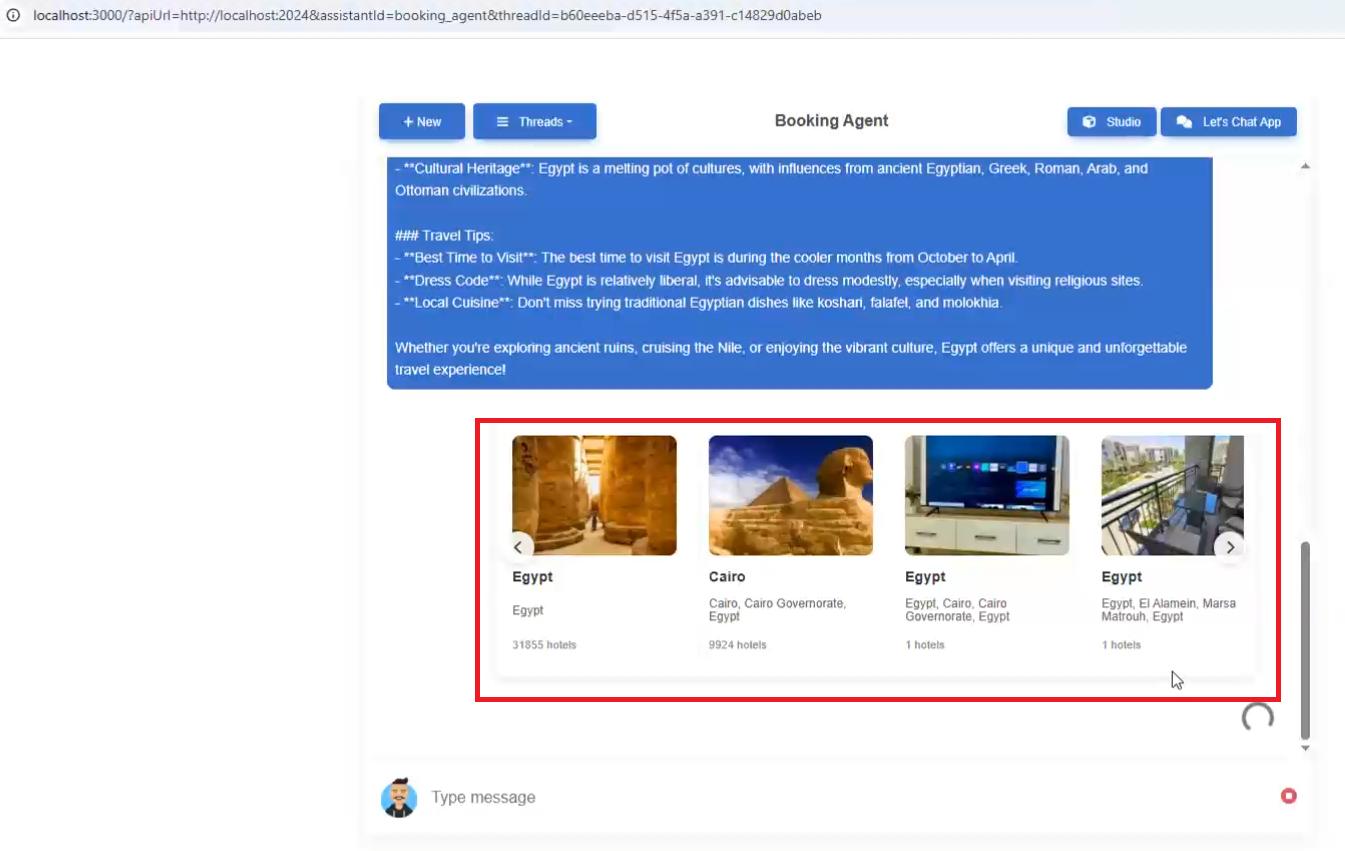Screen dimensions: 1345x851
Task: Advance carousel with the next arrow
Action: (x=1230, y=547)
